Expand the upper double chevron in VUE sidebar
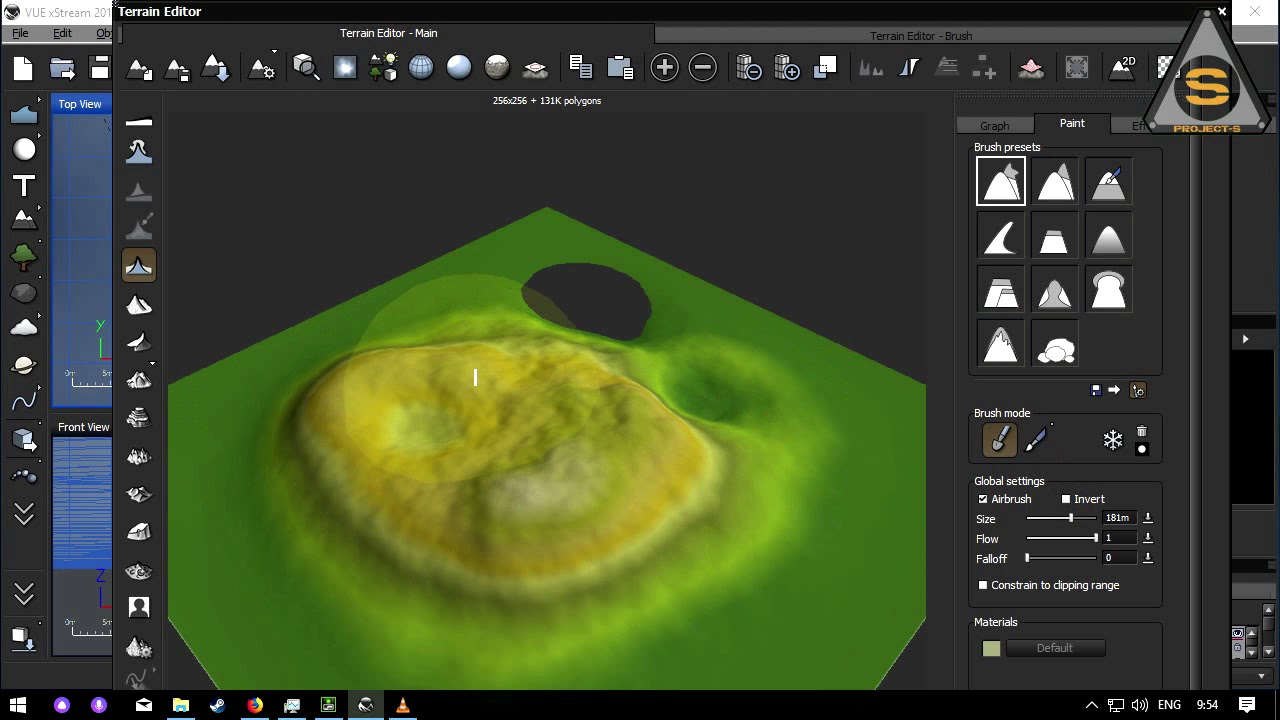Viewport: 1280px width, 720px height. [24, 514]
